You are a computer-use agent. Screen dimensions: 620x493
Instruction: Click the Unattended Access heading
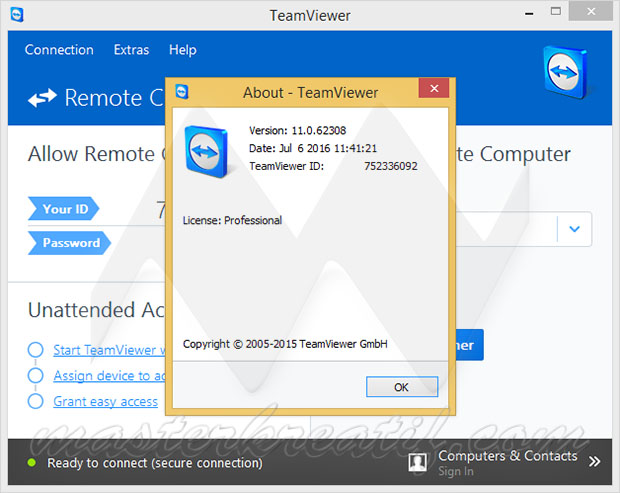coord(96,310)
